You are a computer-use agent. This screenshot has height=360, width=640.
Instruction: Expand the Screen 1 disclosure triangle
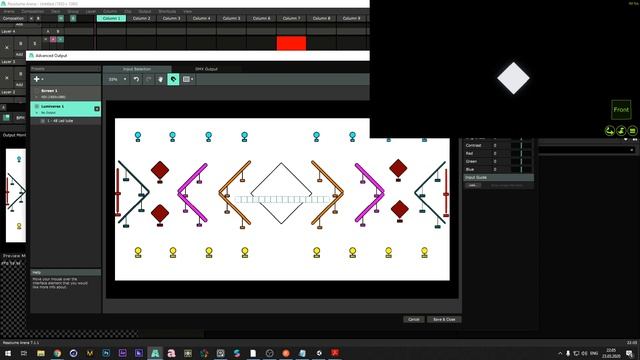[37, 97]
